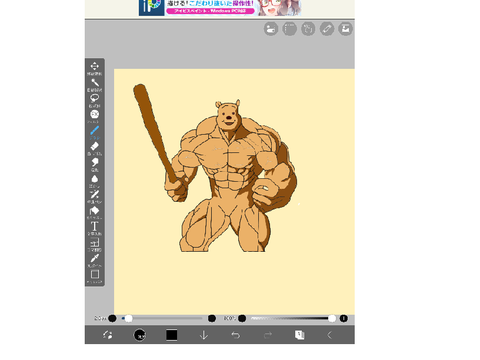Select the Eraser tool

95,146
